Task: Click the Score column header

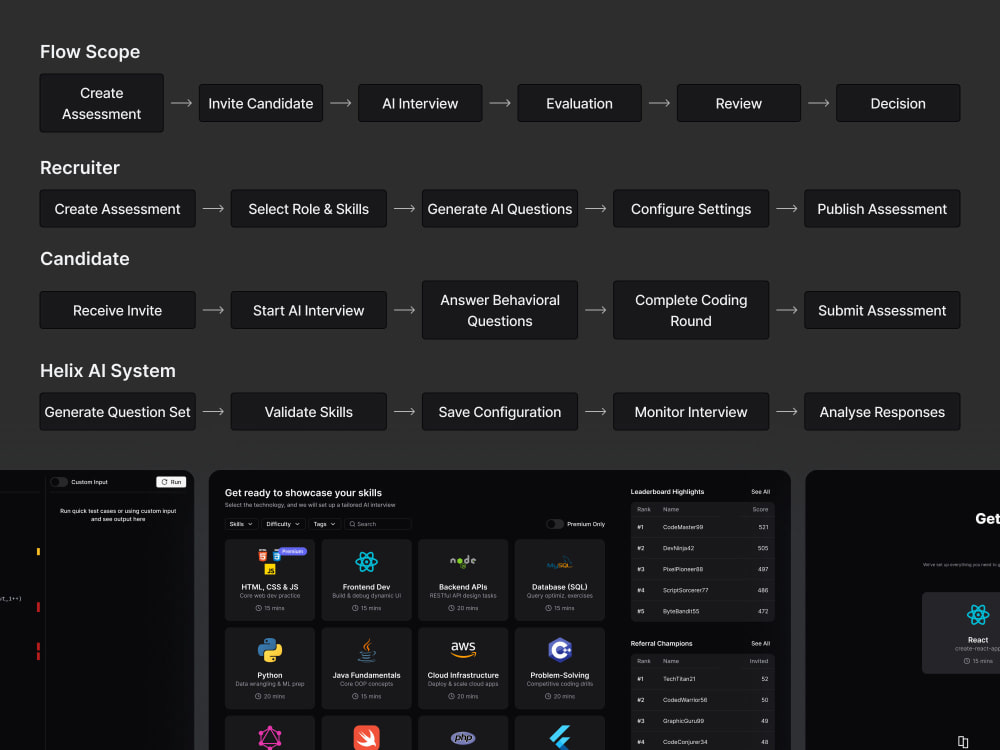Action: coord(760,510)
